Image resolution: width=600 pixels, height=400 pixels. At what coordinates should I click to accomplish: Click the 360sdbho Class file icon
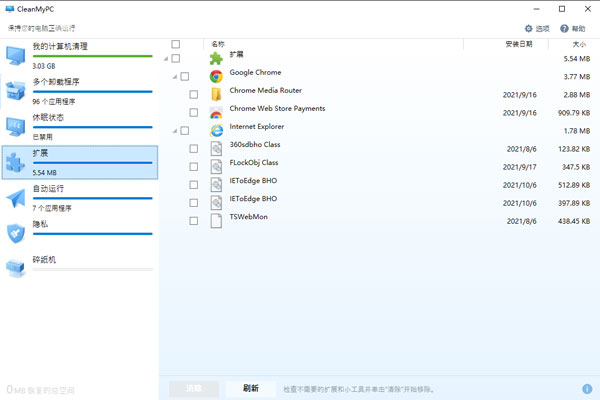216,149
